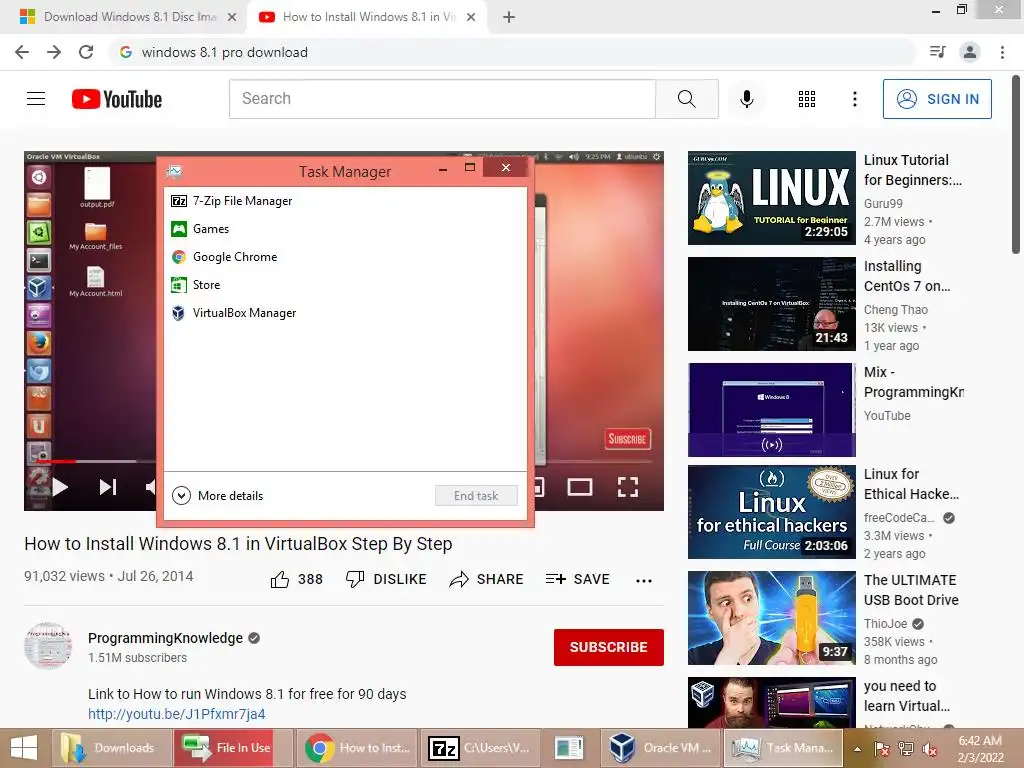Open the Chrome media control icon

[937, 52]
